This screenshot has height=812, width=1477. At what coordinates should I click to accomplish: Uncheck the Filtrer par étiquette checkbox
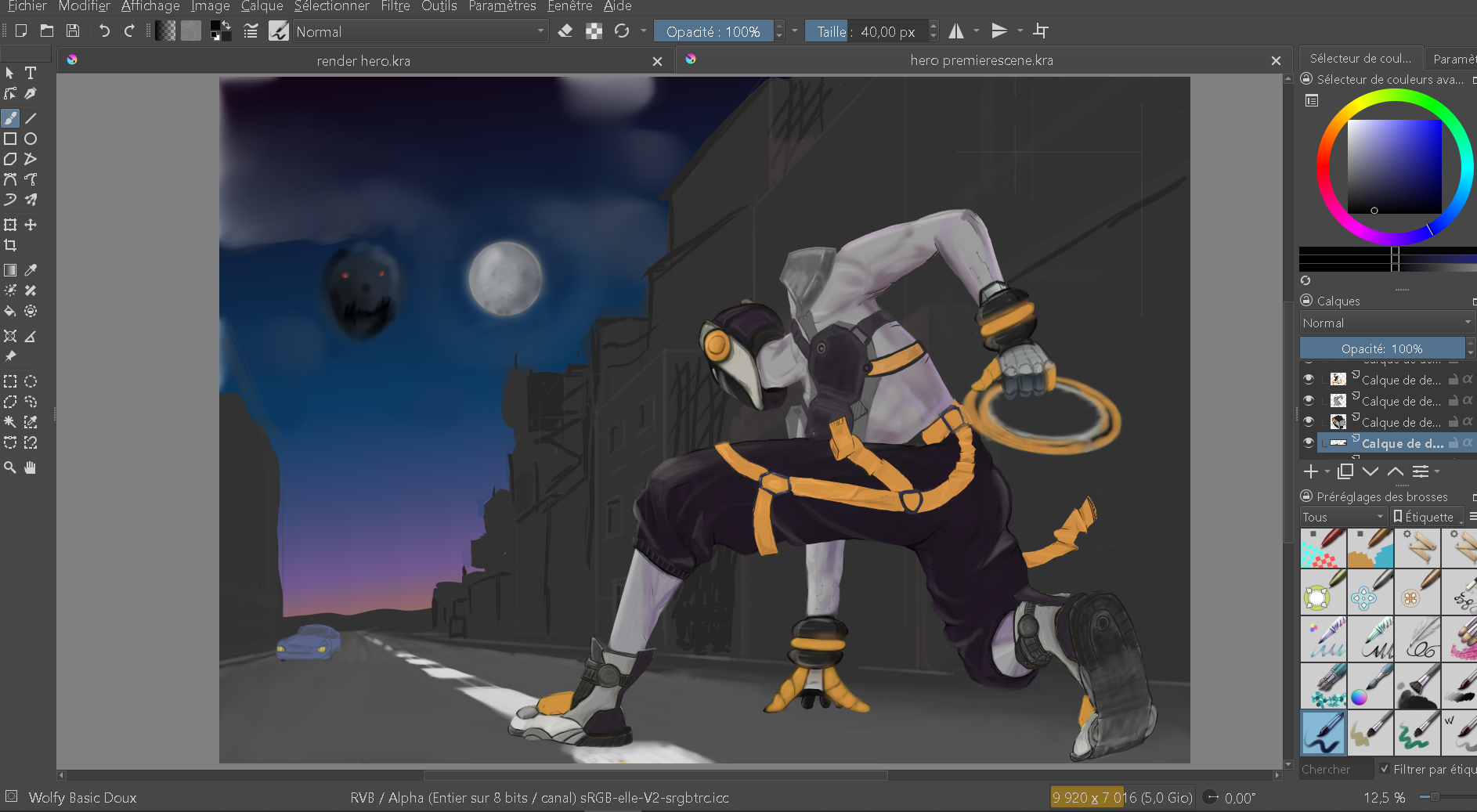click(x=1385, y=769)
